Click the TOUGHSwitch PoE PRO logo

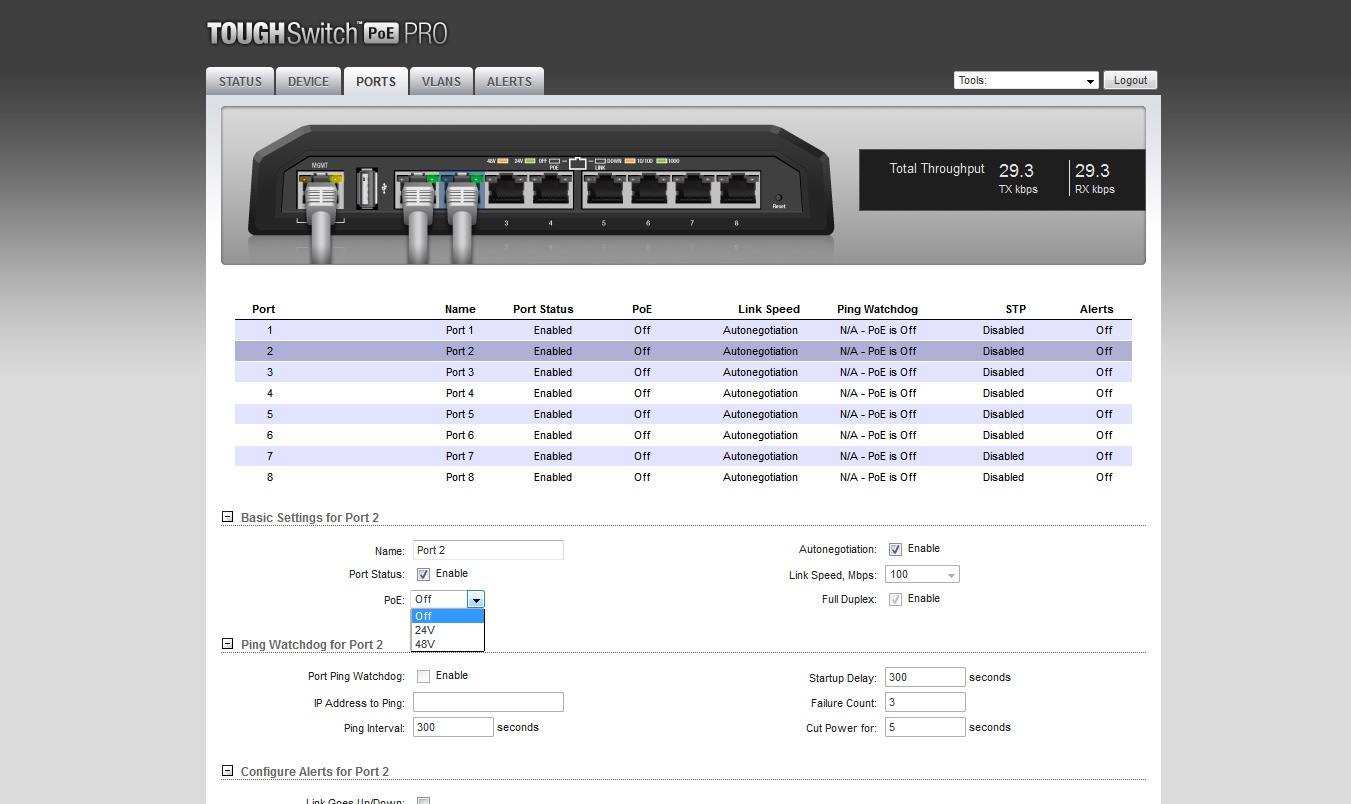click(x=327, y=33)
